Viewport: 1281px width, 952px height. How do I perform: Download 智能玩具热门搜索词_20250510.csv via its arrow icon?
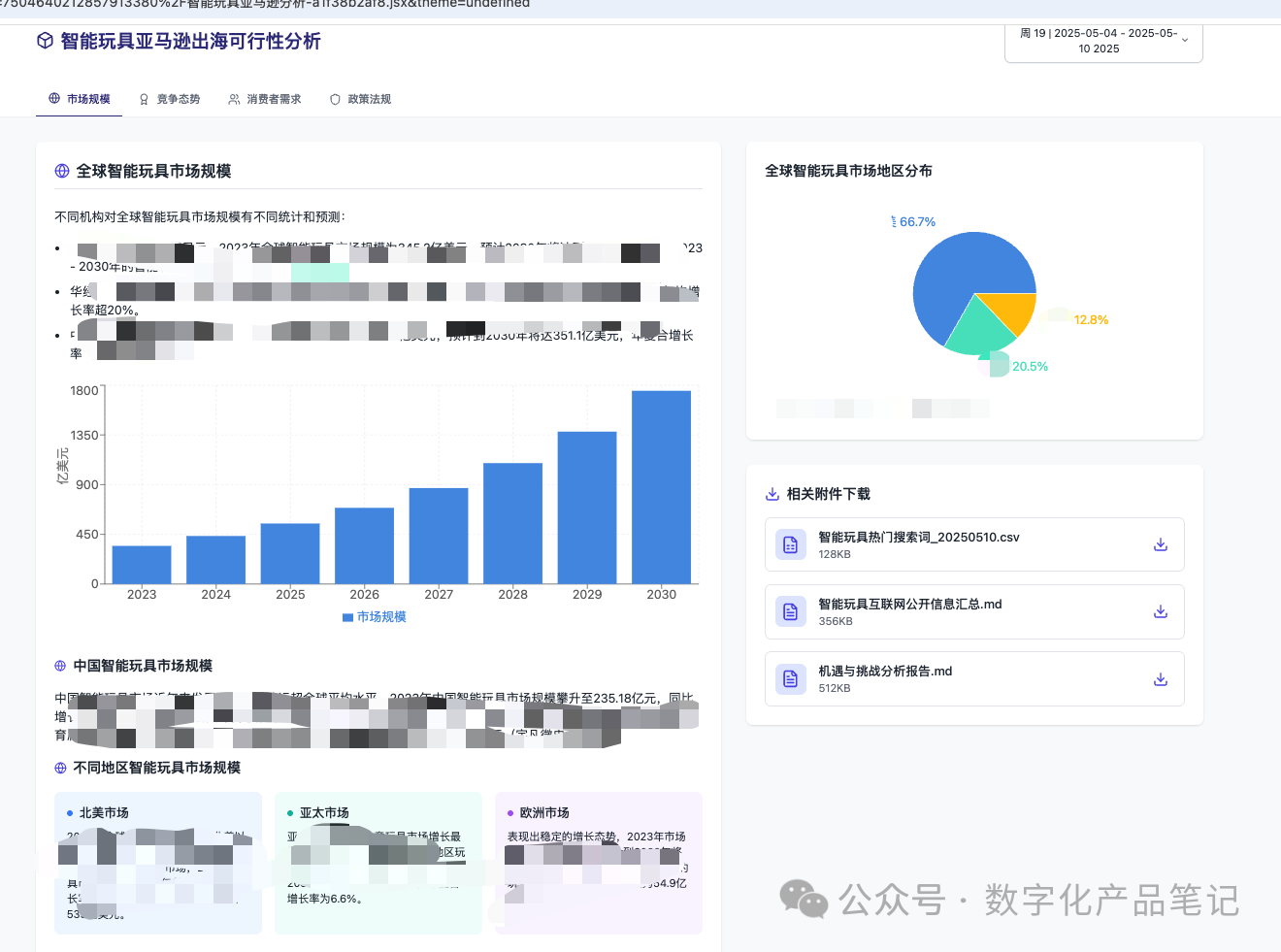pos(1160,544)
